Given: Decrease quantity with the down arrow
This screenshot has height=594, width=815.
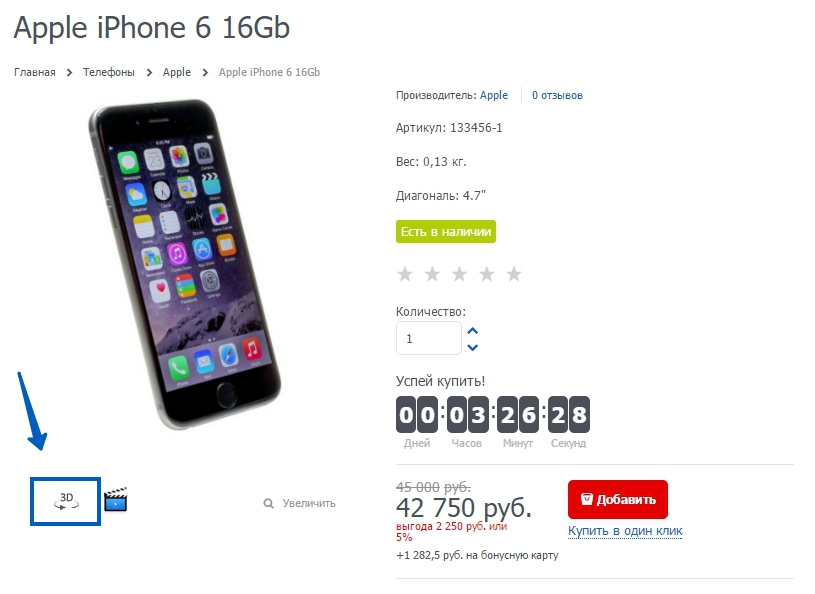Looking at the screenshot, I should [x=472, y=347].
